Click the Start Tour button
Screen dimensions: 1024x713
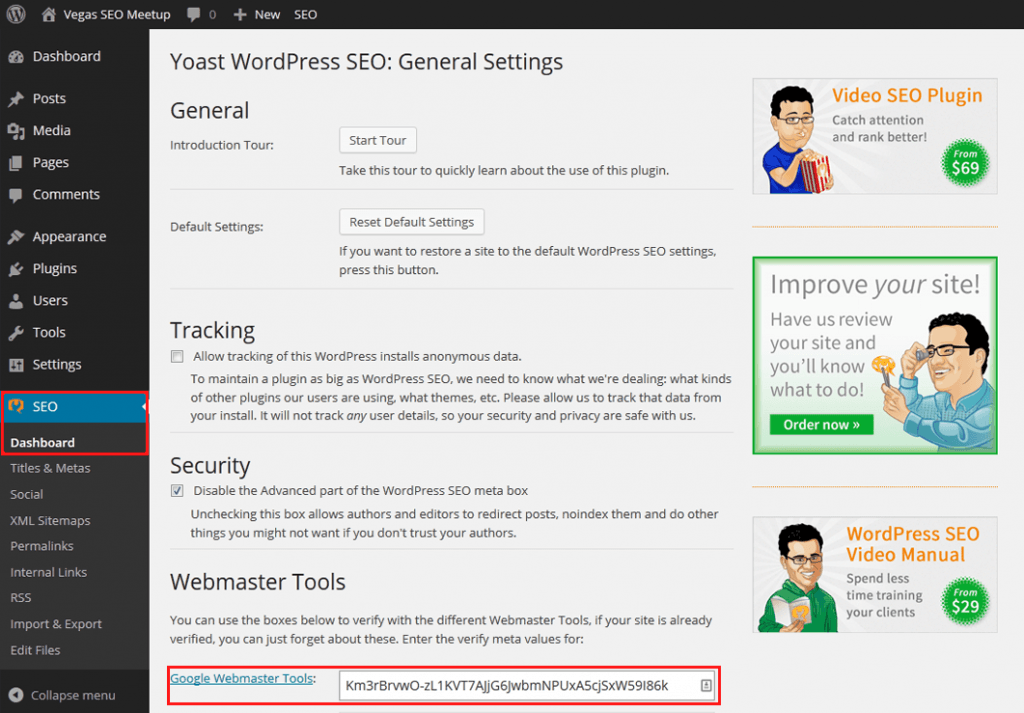point(377,140)
